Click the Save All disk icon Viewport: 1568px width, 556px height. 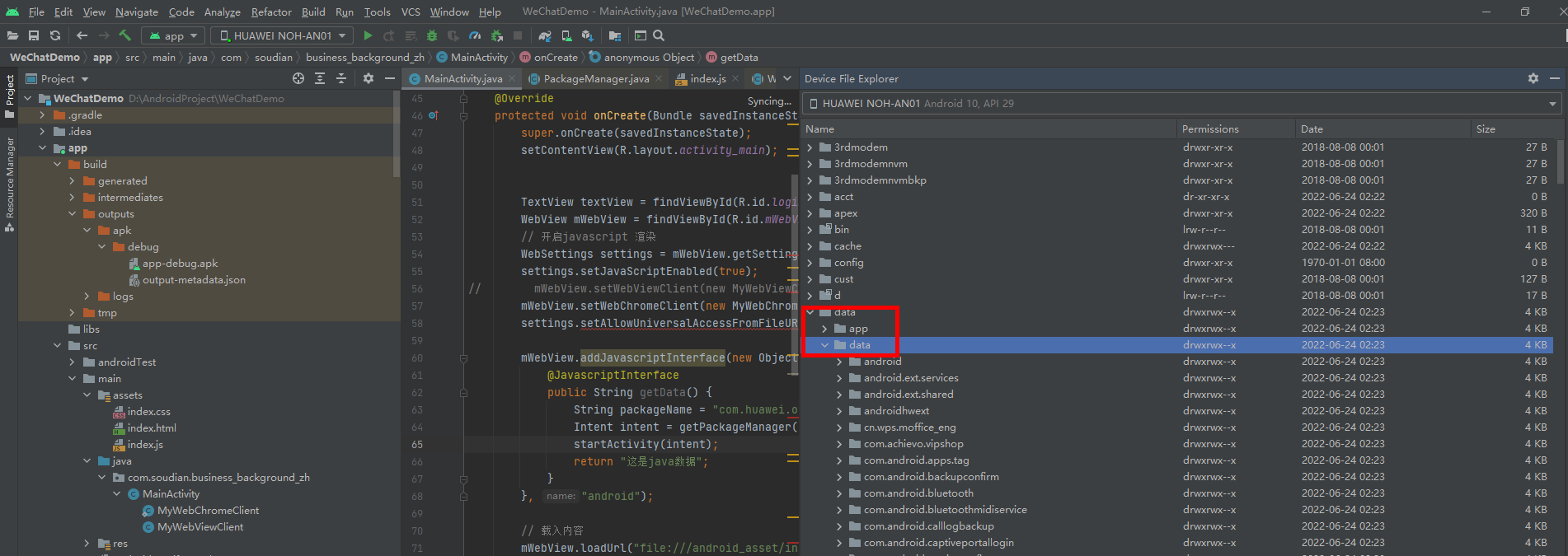tap(34, 35)
